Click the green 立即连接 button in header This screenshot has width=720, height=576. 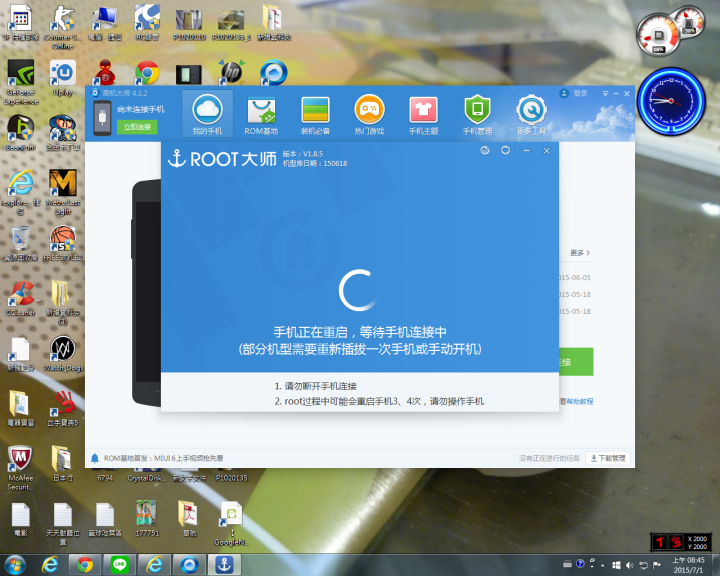[x=137, y=127]
